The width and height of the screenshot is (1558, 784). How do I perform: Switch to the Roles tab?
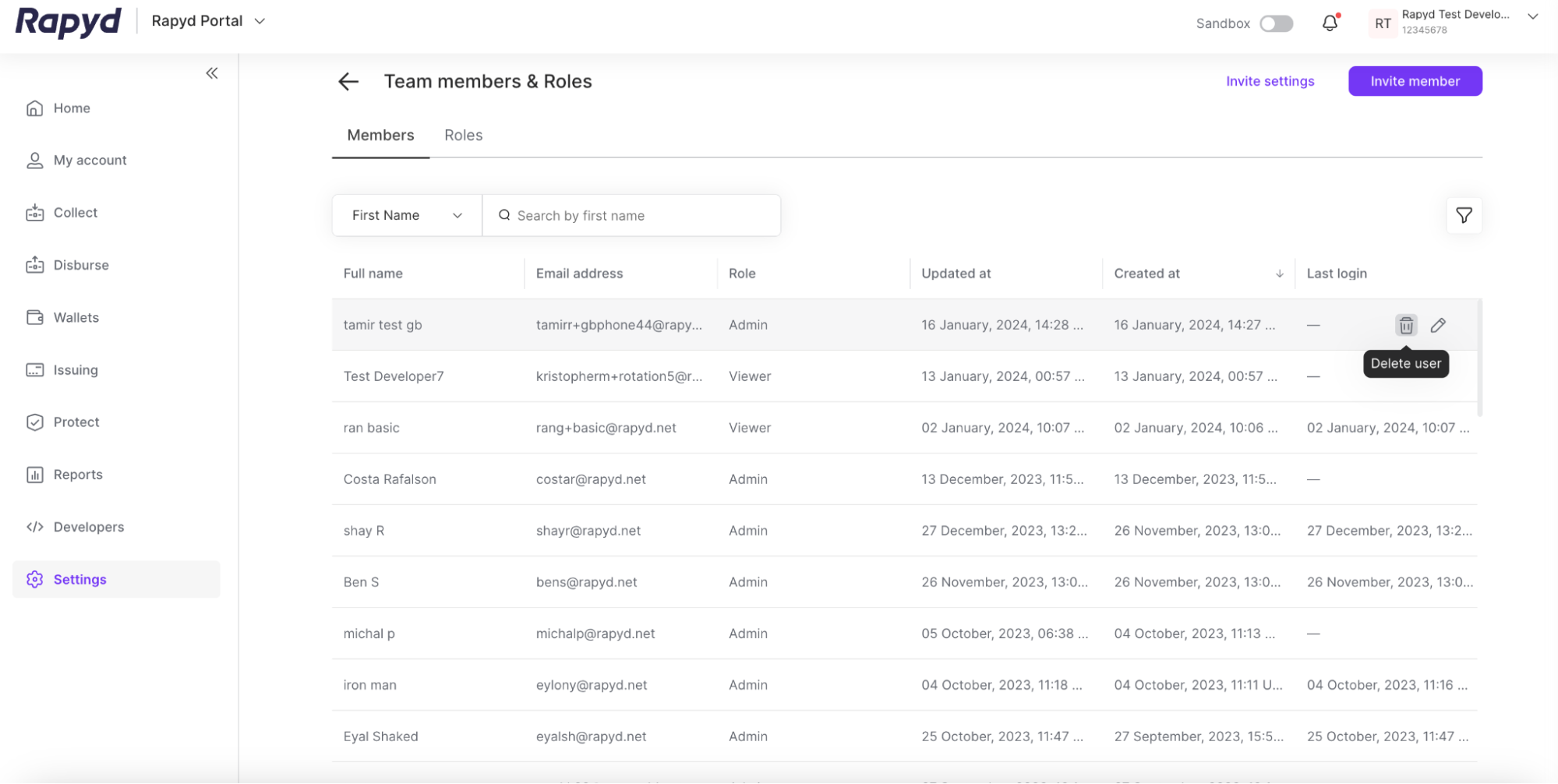[x=463, y=135]
